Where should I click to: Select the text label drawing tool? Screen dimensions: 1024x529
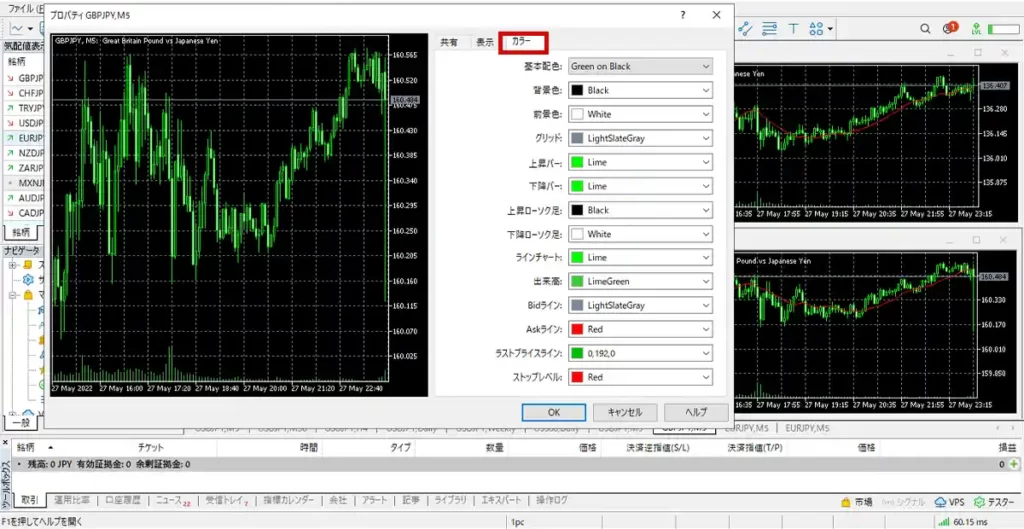pos(794,29)
